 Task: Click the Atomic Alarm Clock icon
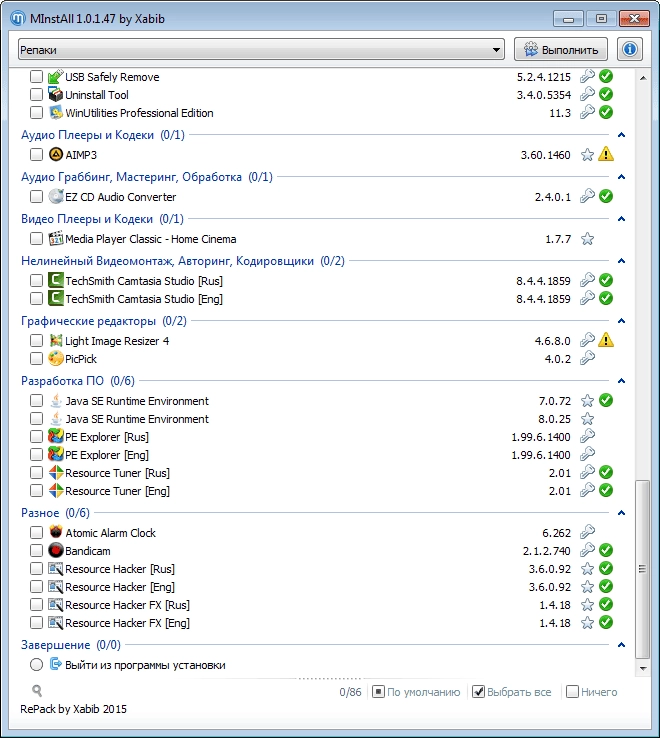tap(56, 532)
